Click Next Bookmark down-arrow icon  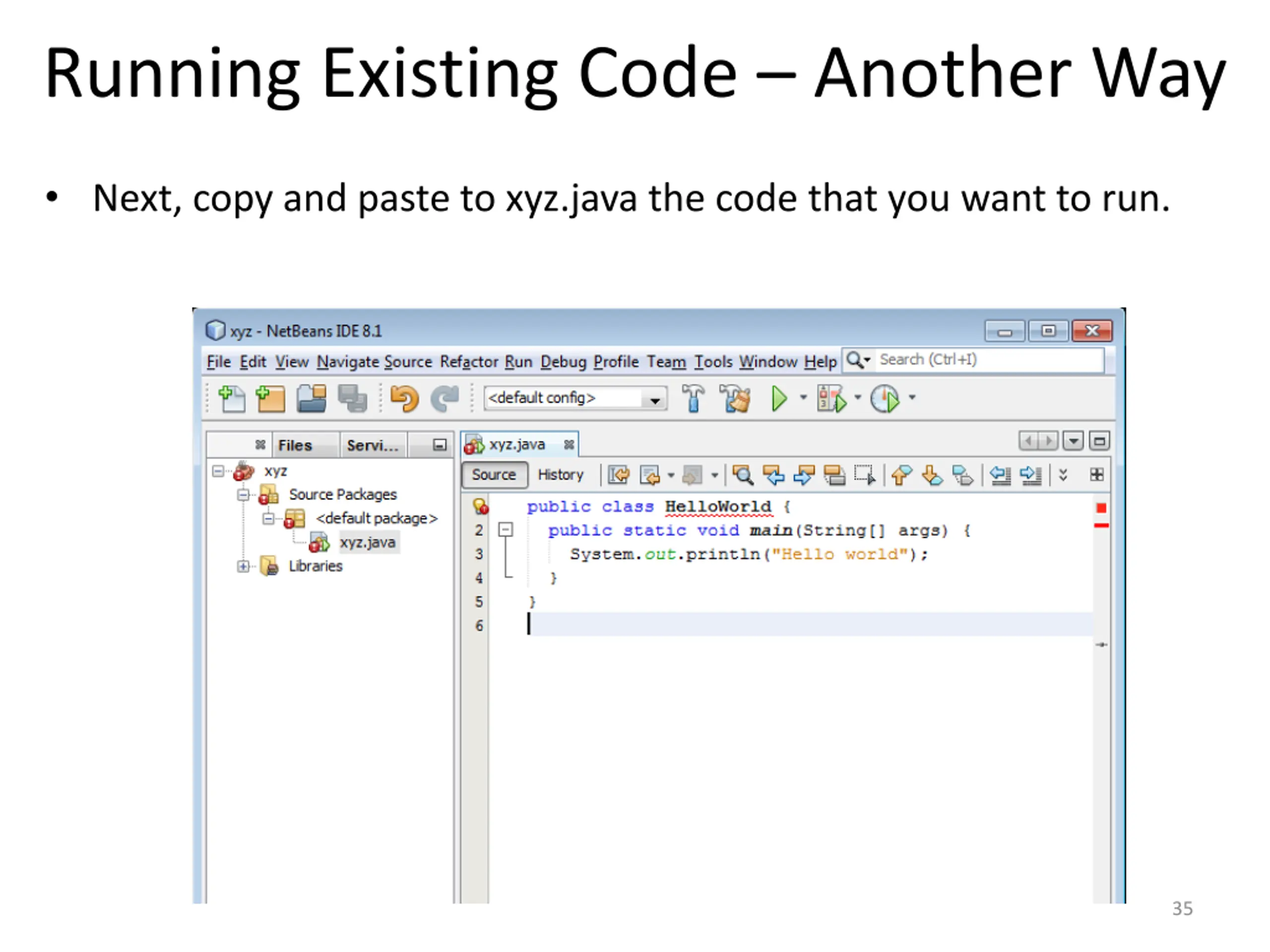[932, 475]
